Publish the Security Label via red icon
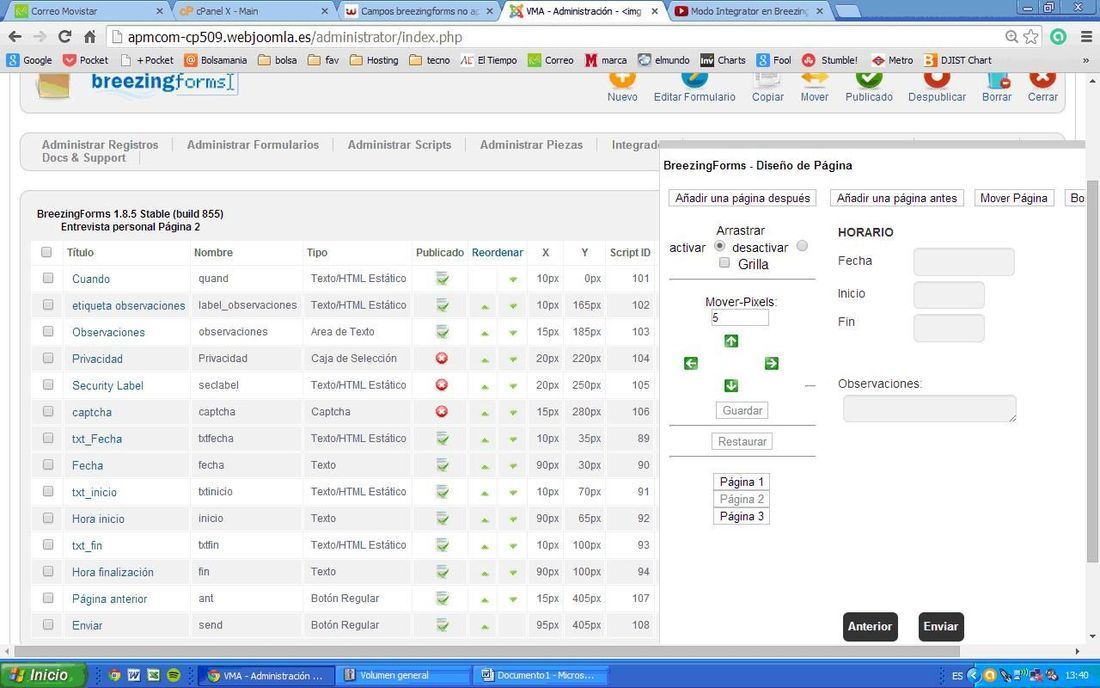The height and width of the screenshot is (688, 1100). [x=441, y=385]
